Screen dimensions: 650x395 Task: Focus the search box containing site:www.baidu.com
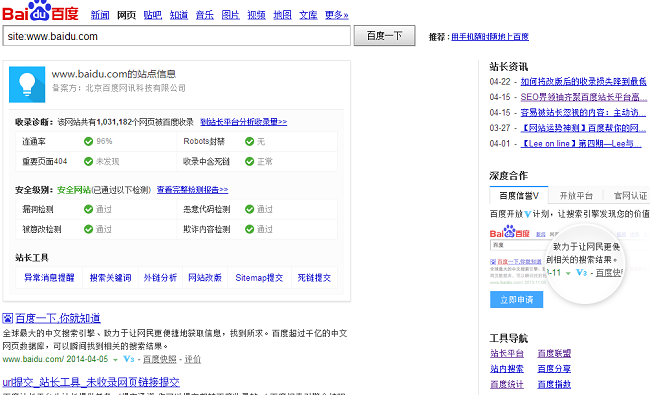tap(177, 36)
